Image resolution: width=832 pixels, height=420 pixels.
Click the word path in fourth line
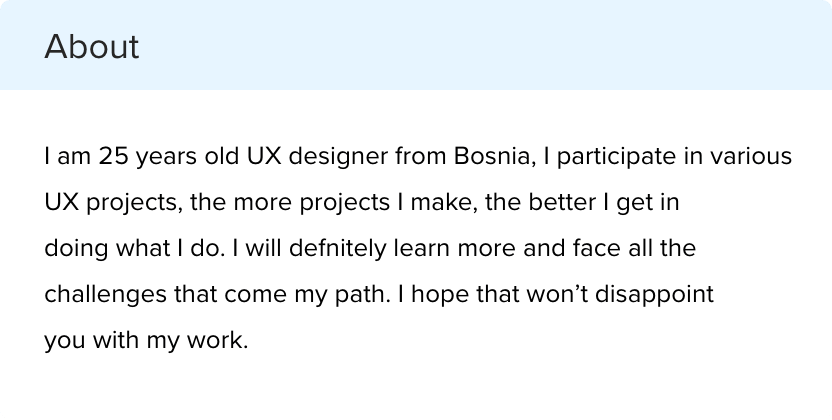tap(360, 294)
